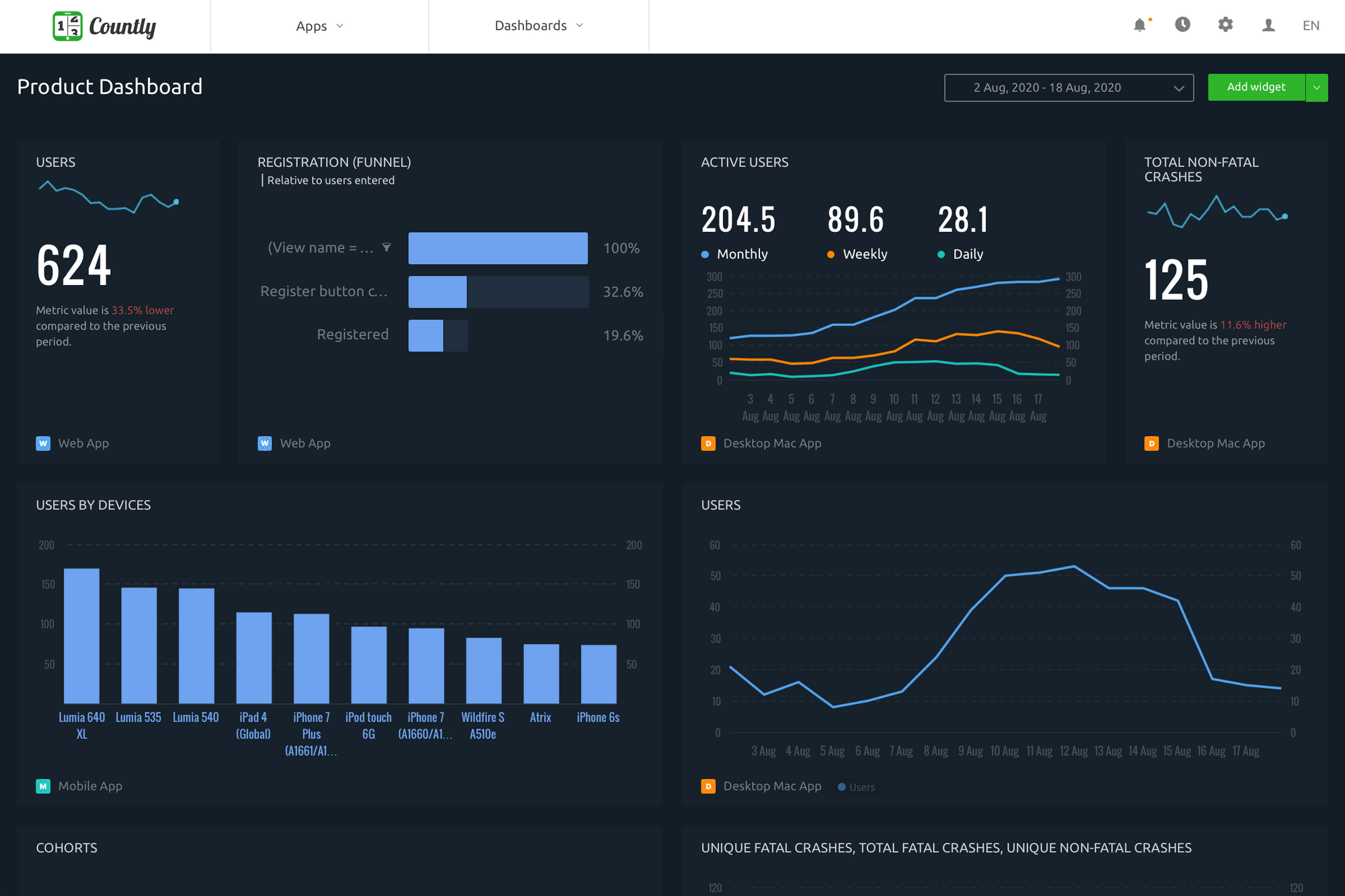Open the notifications bell icon
Image resolution: width=1345 pixels, height=896 pixels.
(x=1141, y=26)
